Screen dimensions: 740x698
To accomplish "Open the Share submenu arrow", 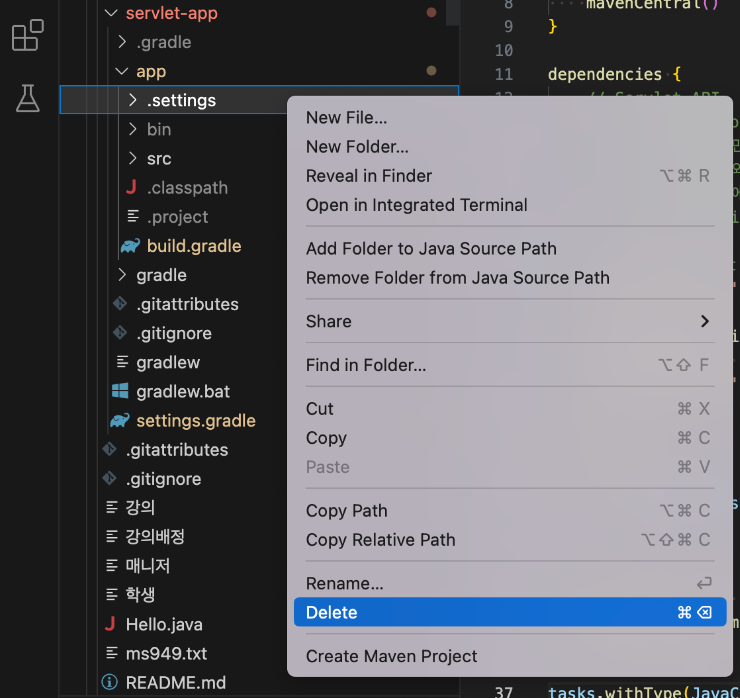I will (x=705, y=321).
